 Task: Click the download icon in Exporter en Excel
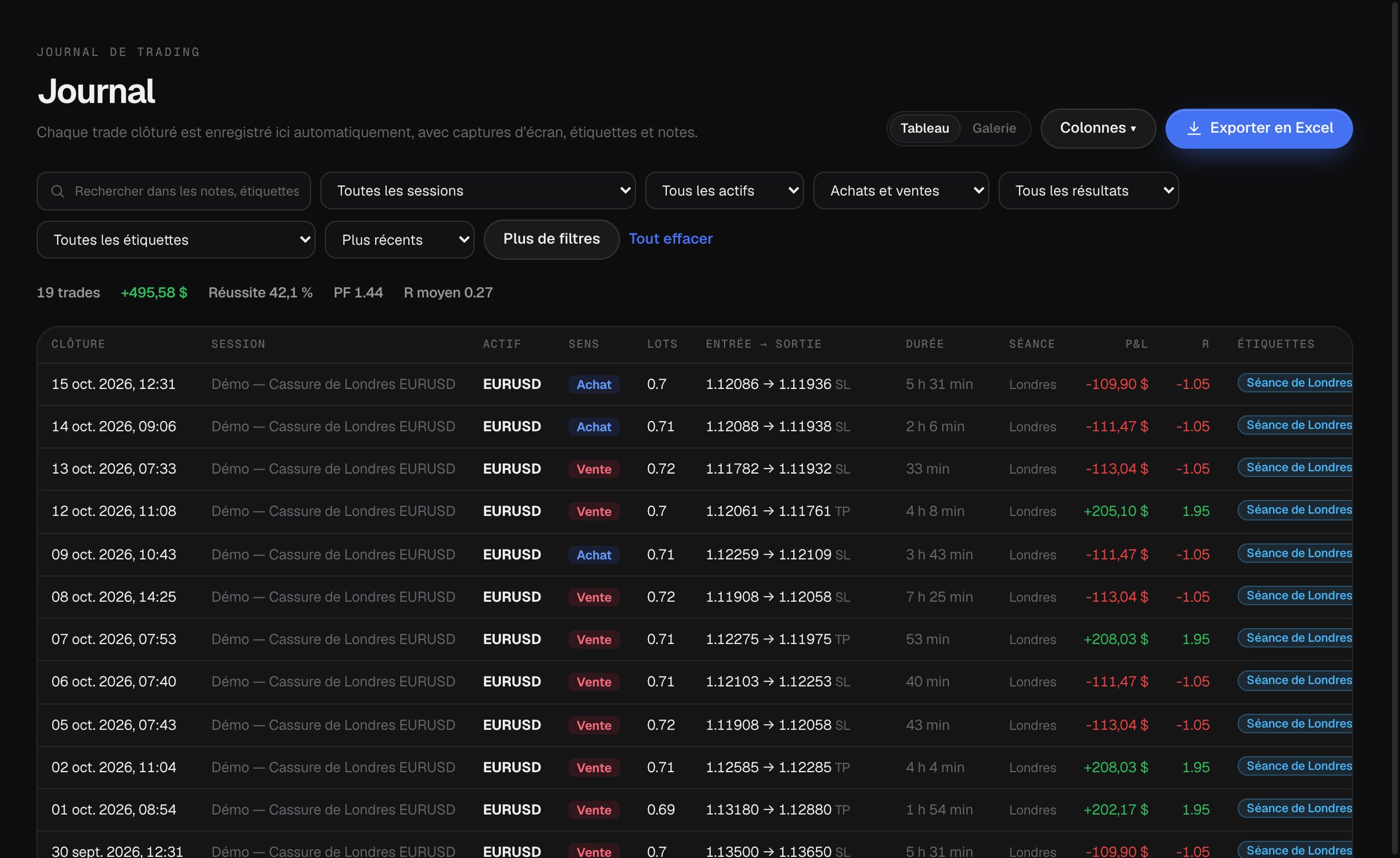pyautogui.click(x=1193, y=128)
